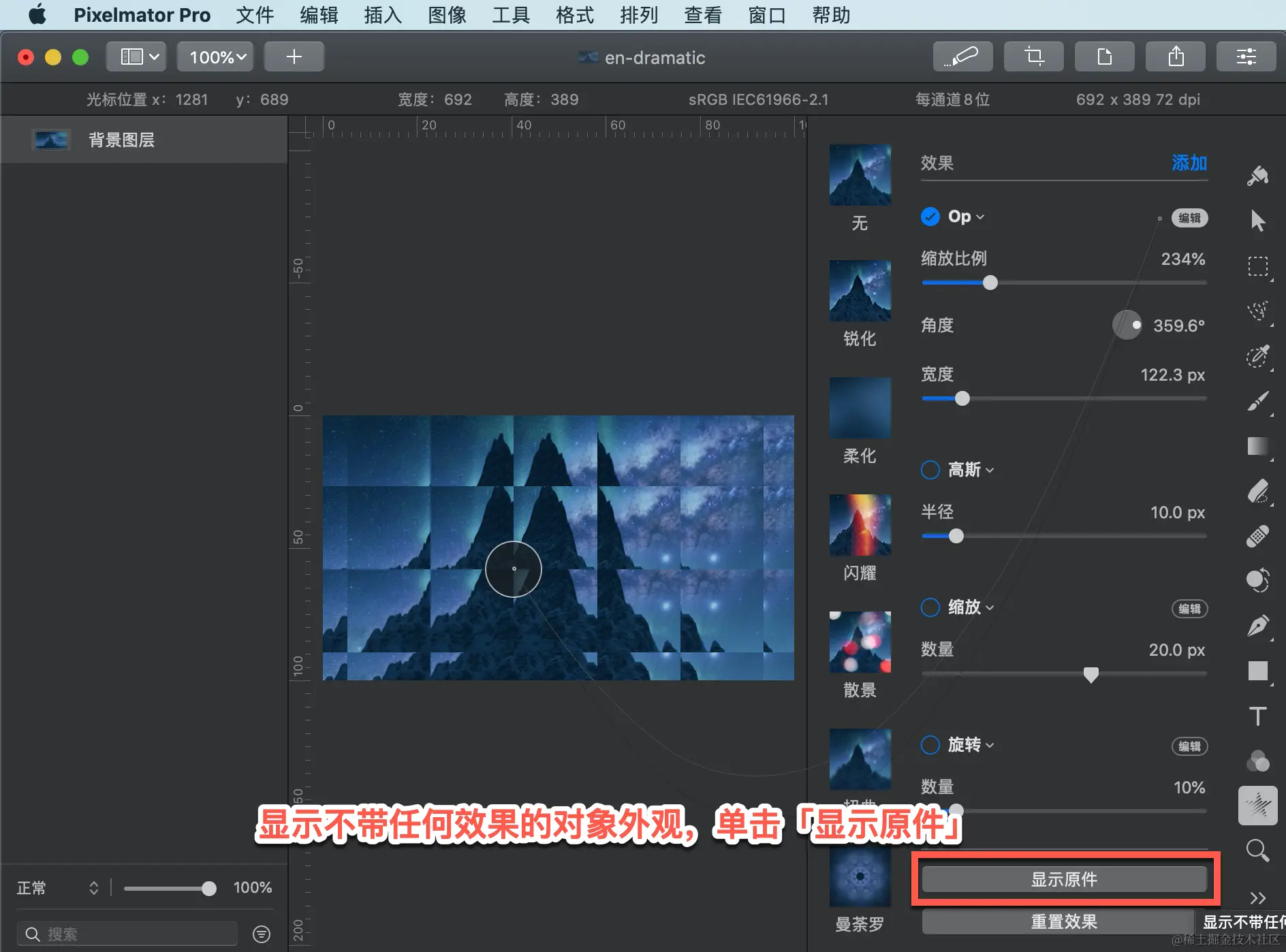Open the 插入 menu
Screen dimensions: 1286x952
coord(383,15)
